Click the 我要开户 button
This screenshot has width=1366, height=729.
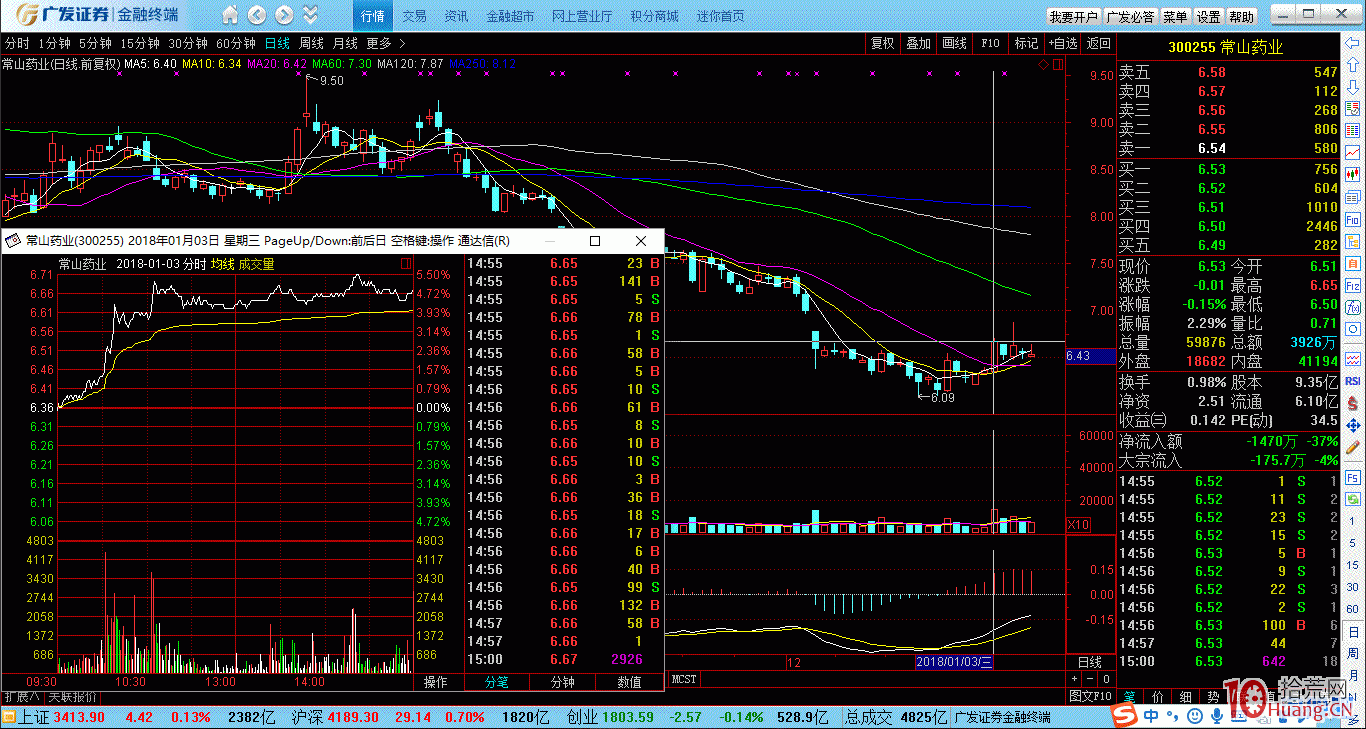click(1074, 17)
